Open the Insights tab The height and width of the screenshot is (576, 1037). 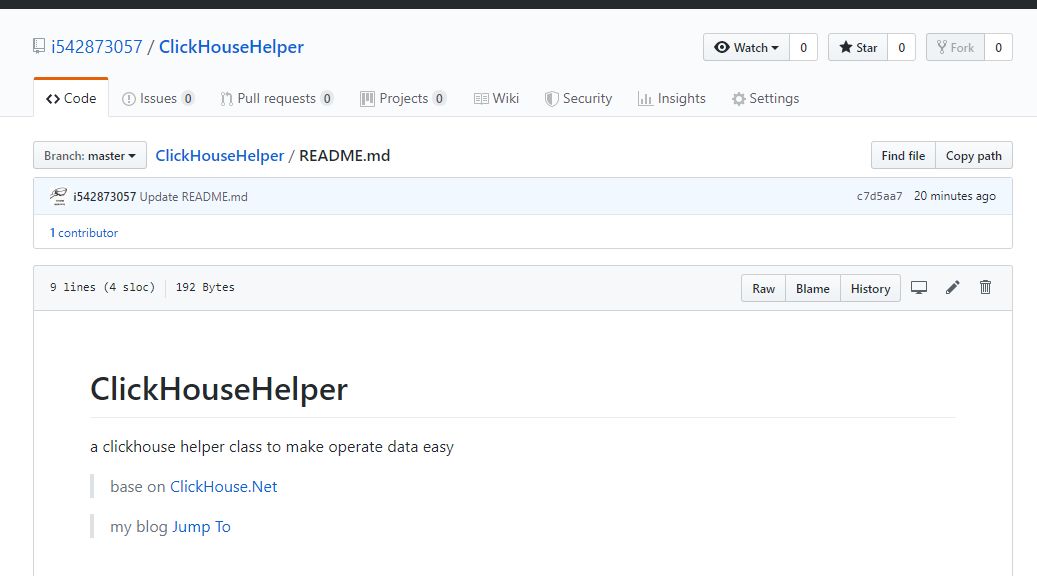[x=671, y=98]
